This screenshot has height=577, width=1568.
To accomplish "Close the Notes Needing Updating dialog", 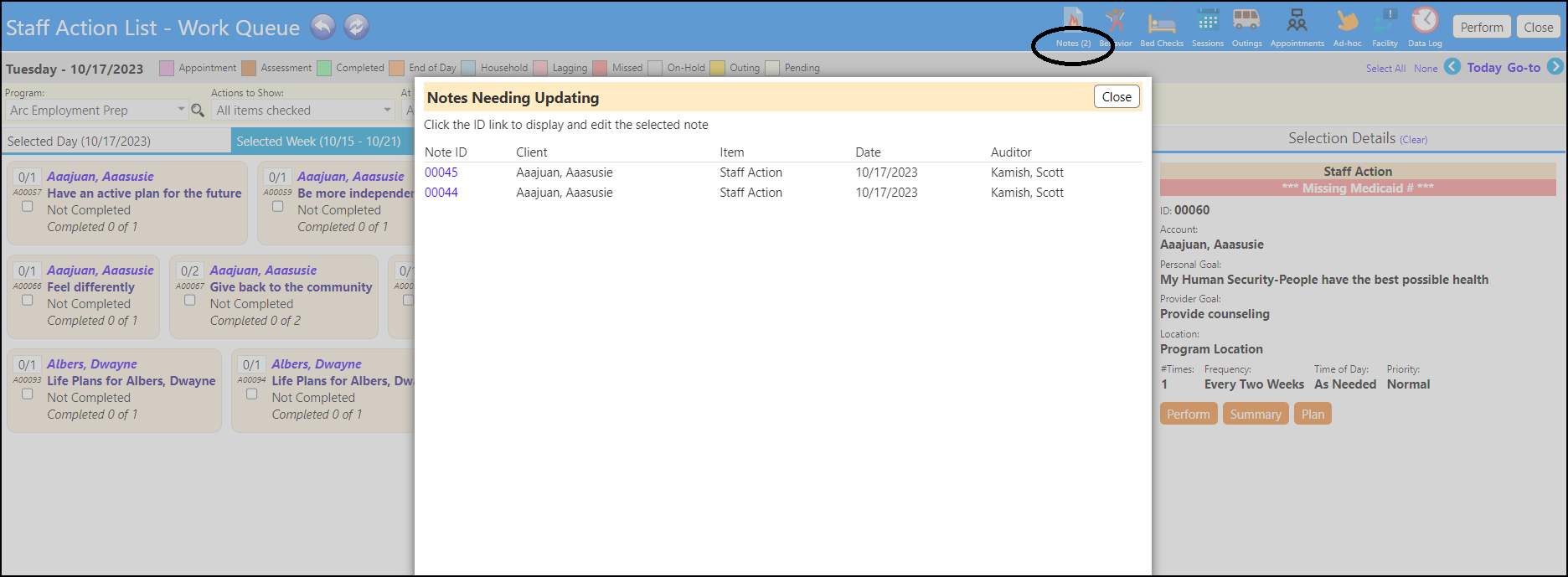I will [x=1117, y=96].
